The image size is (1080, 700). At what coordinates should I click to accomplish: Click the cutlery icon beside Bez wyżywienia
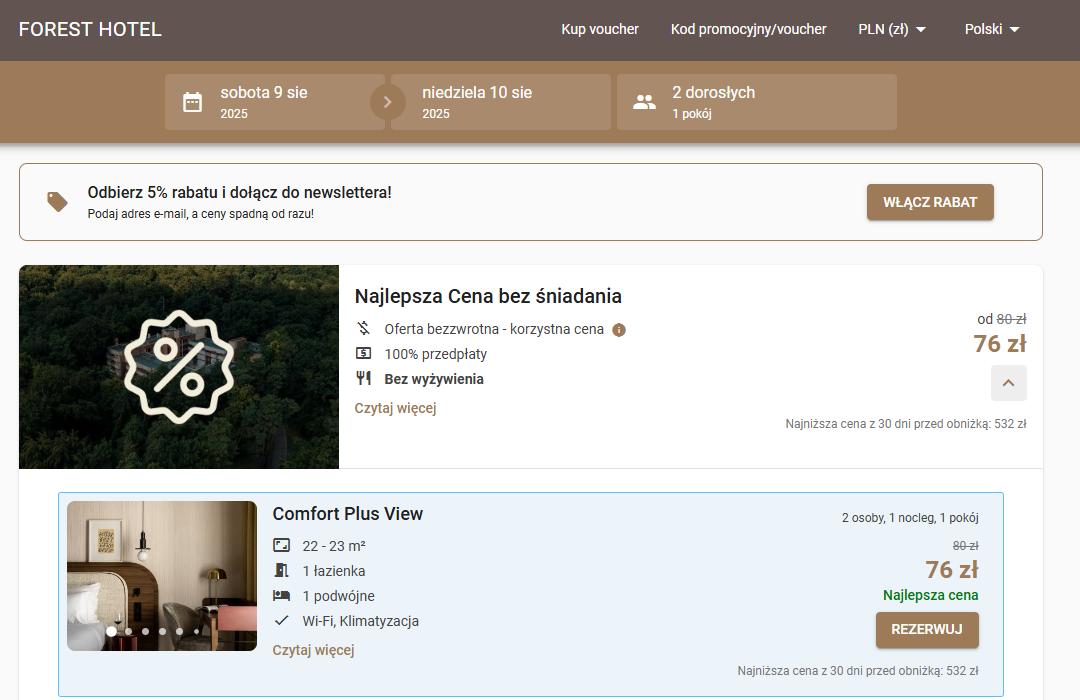click(364, 378)
